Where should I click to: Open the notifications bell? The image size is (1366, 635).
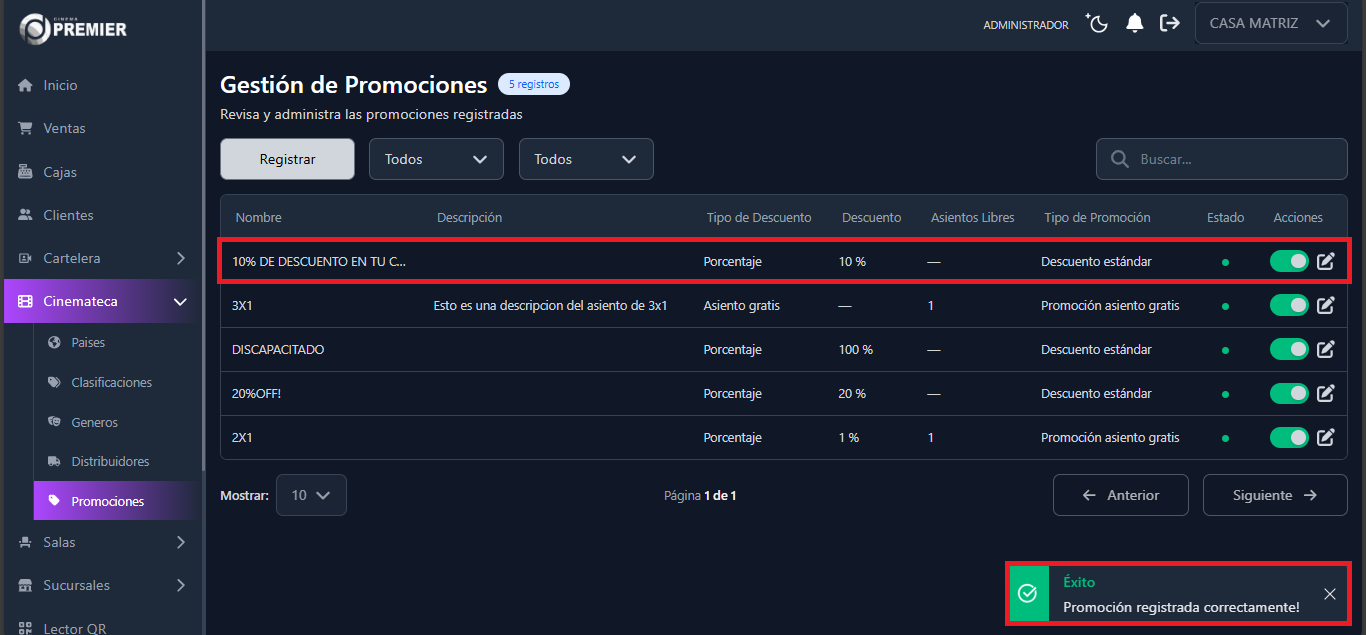1134,23
